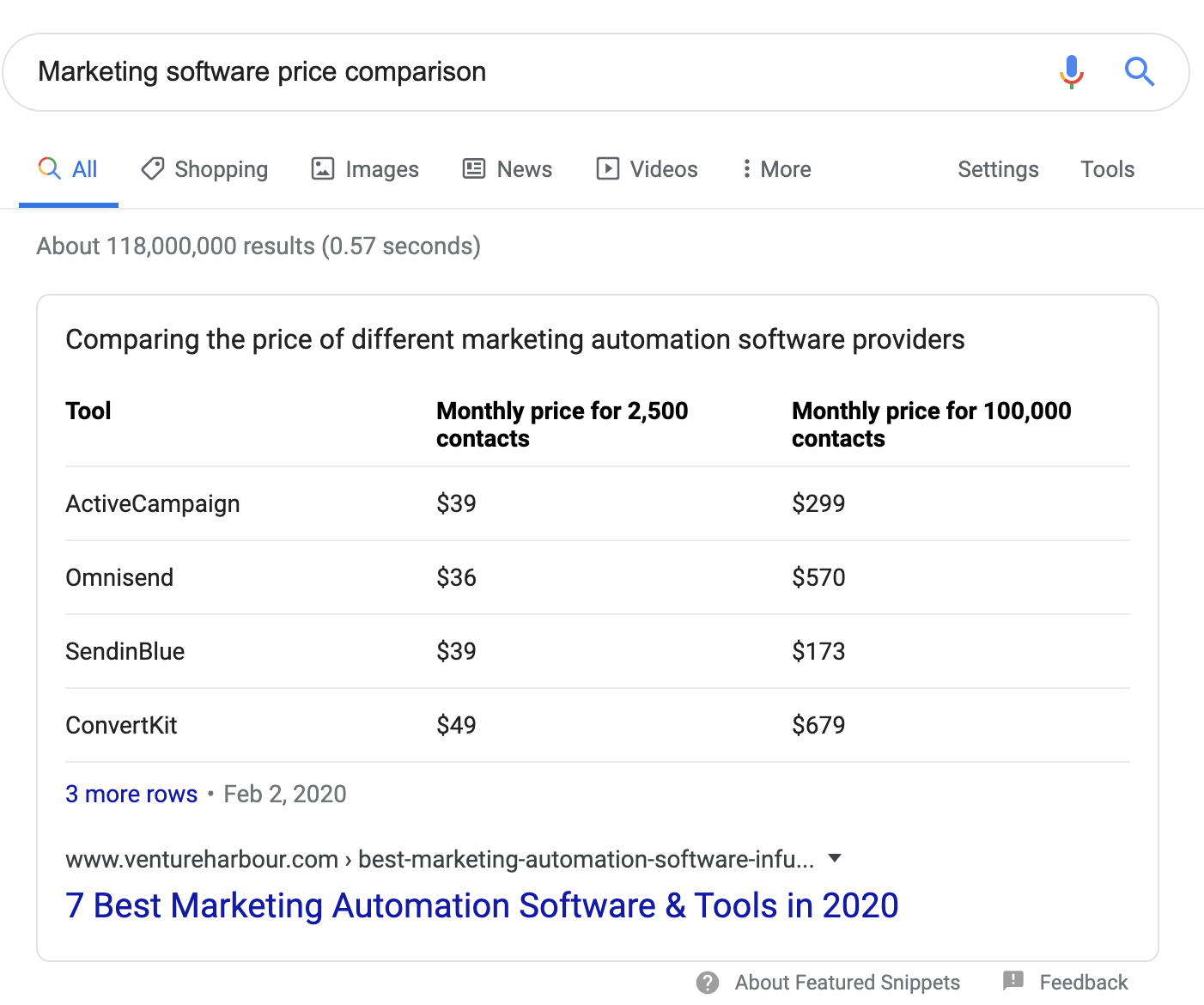Click About Featured Snippets link

pyautogui.click(x=847, y=983)
